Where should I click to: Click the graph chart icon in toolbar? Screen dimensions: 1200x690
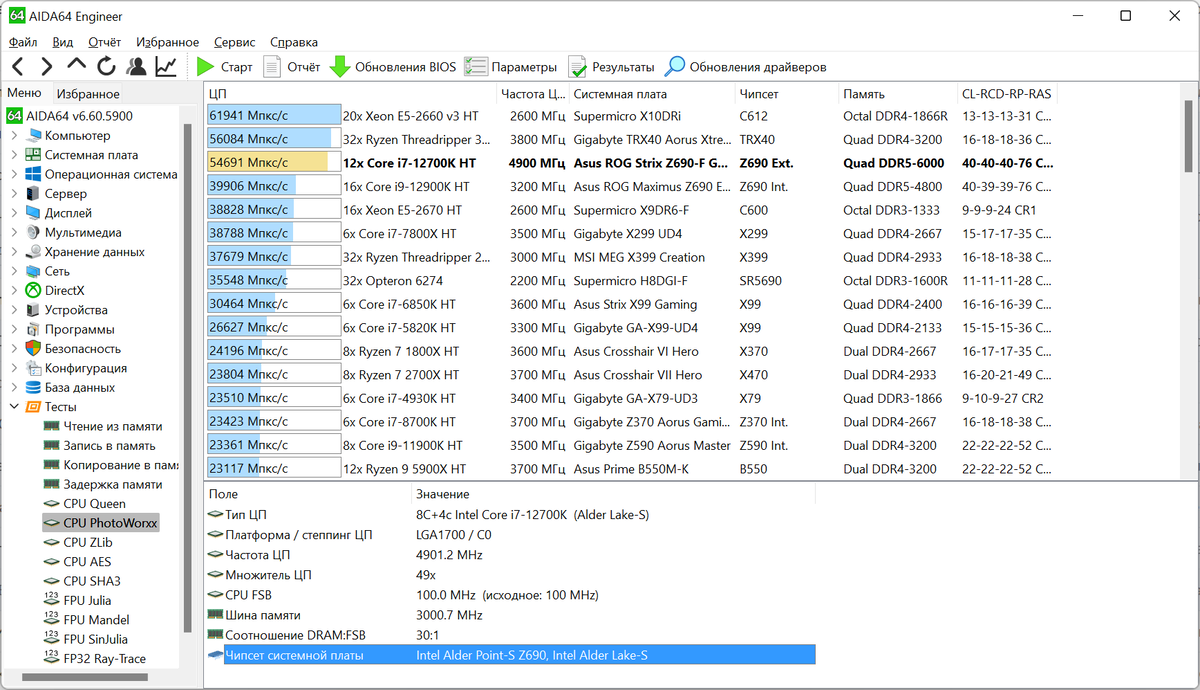coord(166,67)
